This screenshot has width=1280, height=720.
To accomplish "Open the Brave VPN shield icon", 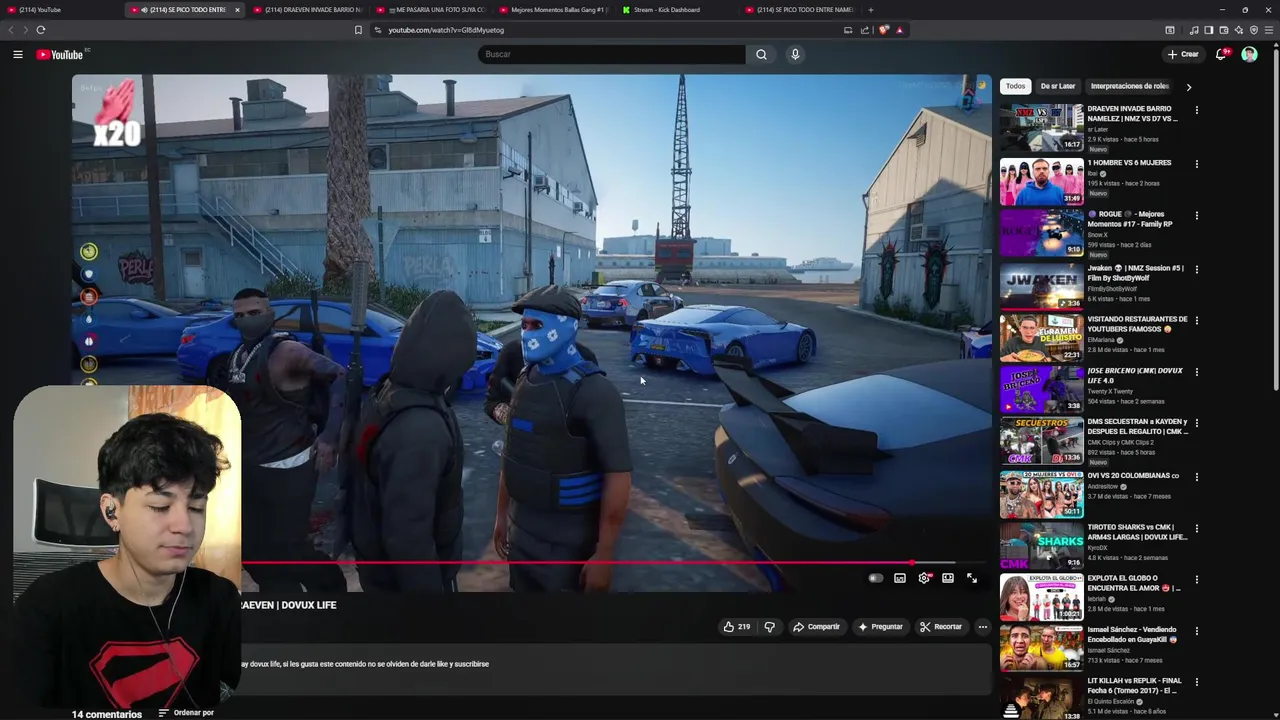I will pyautogui.click(x=1254, y=30).
